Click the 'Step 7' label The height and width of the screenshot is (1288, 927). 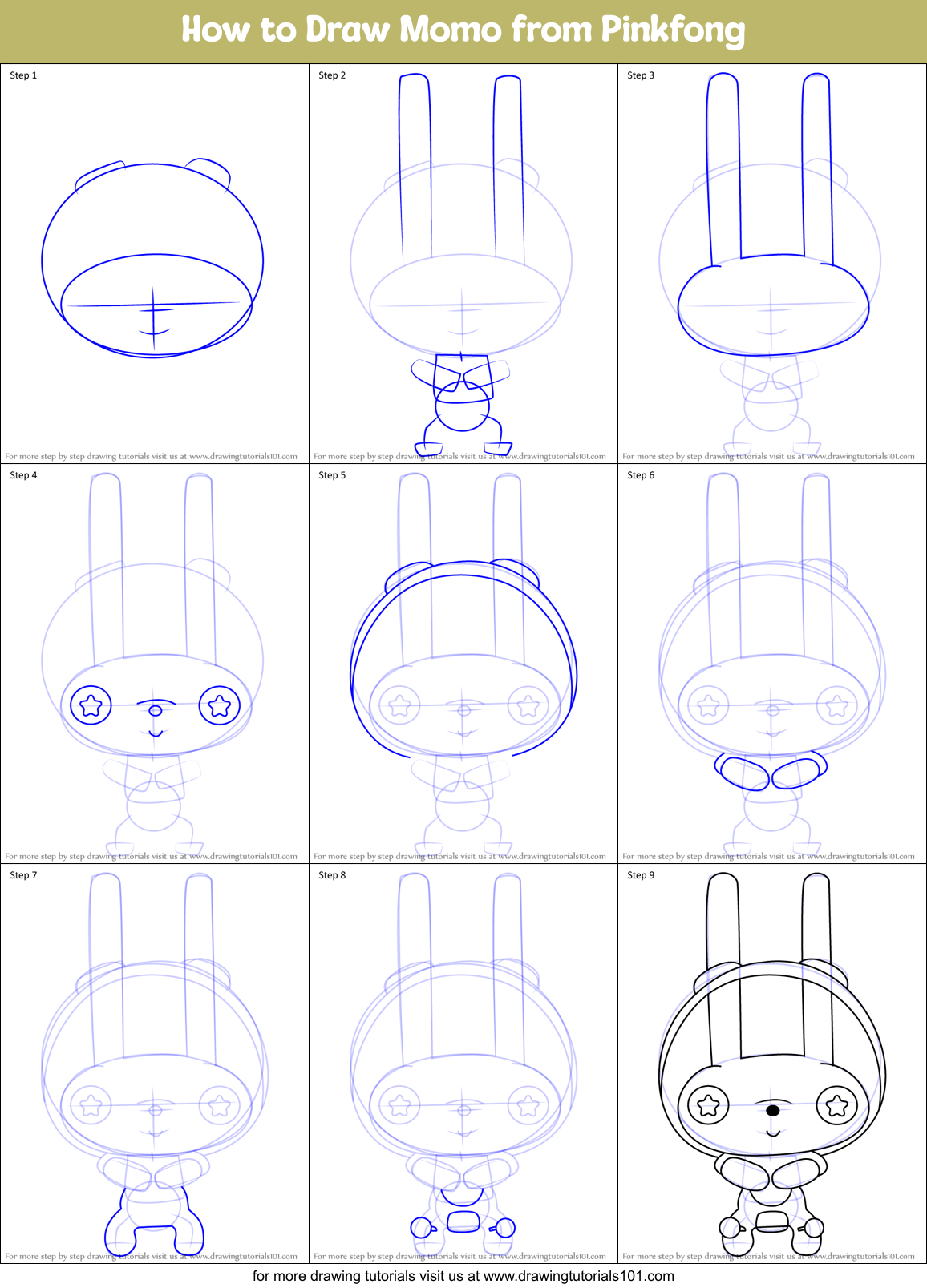tap(23, 875)
